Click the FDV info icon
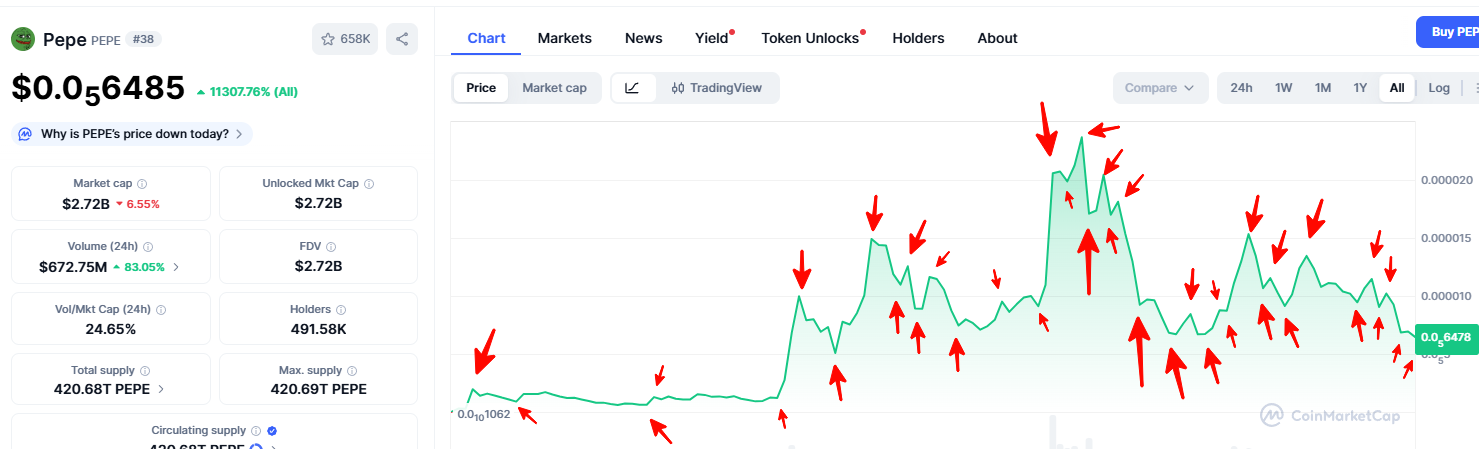This screenshot has width=1479, height=449. coord(331,247)
